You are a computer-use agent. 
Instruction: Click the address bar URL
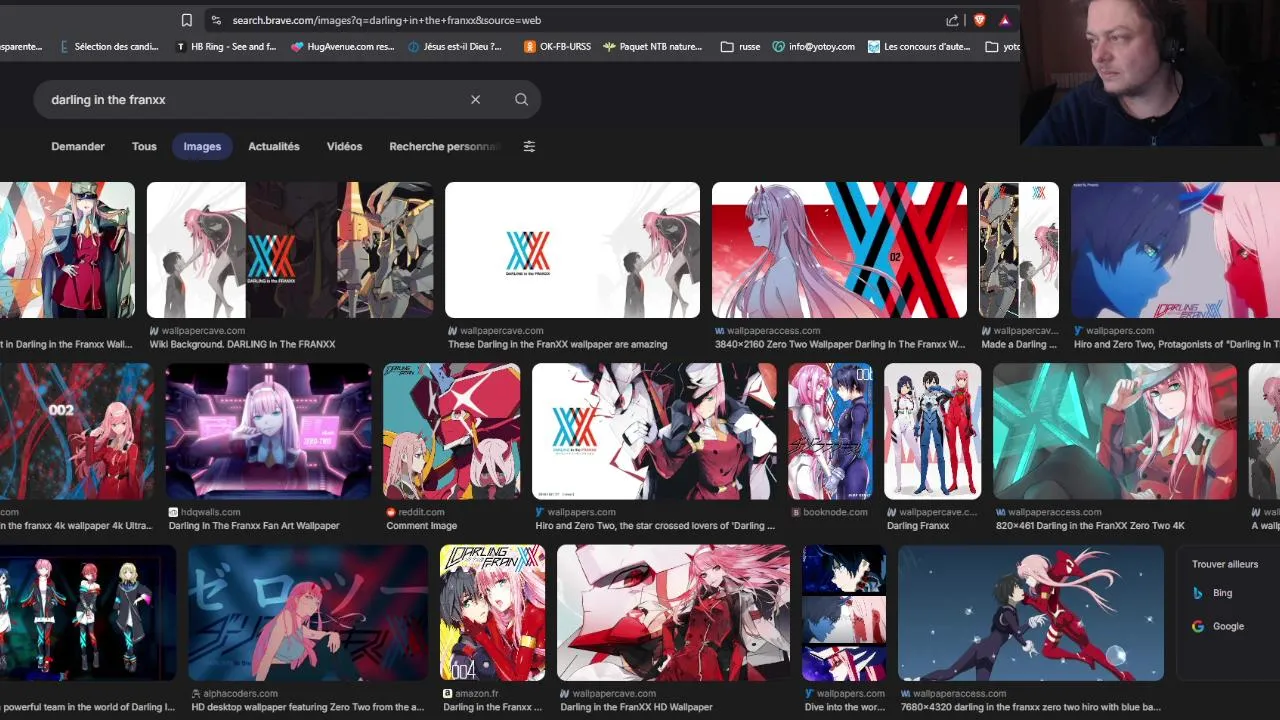386,20
